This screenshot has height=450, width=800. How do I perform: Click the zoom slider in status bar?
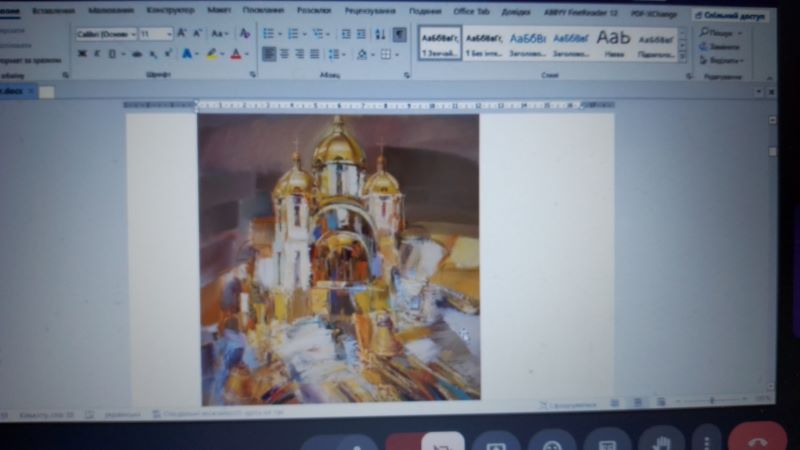[711, 401]
